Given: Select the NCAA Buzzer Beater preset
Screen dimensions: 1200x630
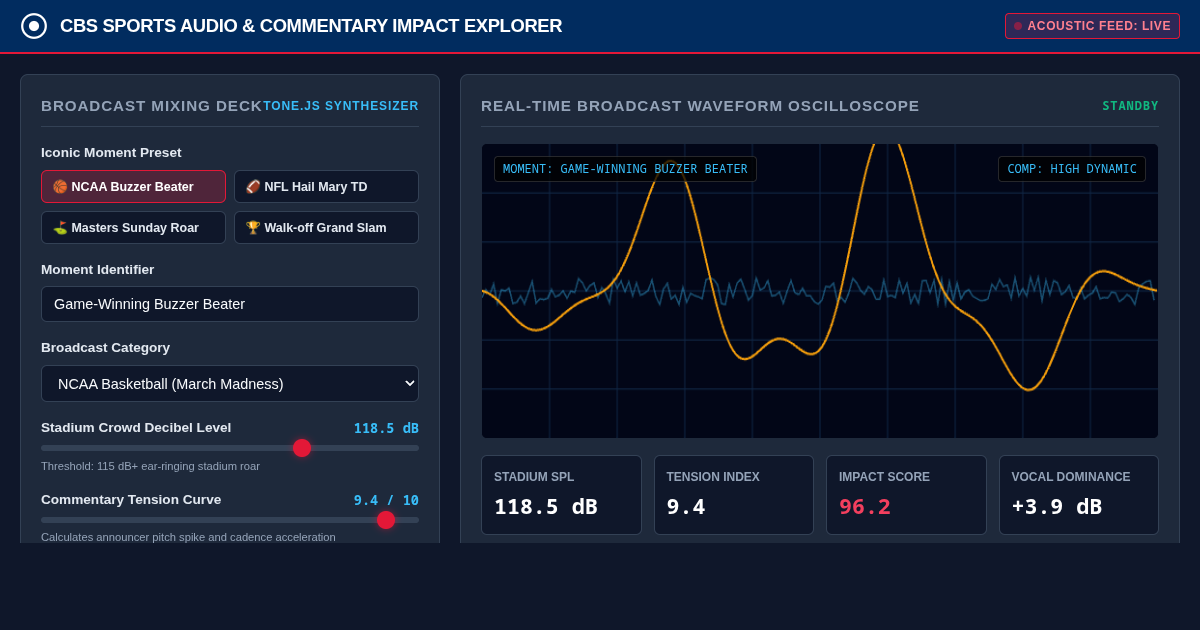Looking at the screenshot, I should point(133,187).
